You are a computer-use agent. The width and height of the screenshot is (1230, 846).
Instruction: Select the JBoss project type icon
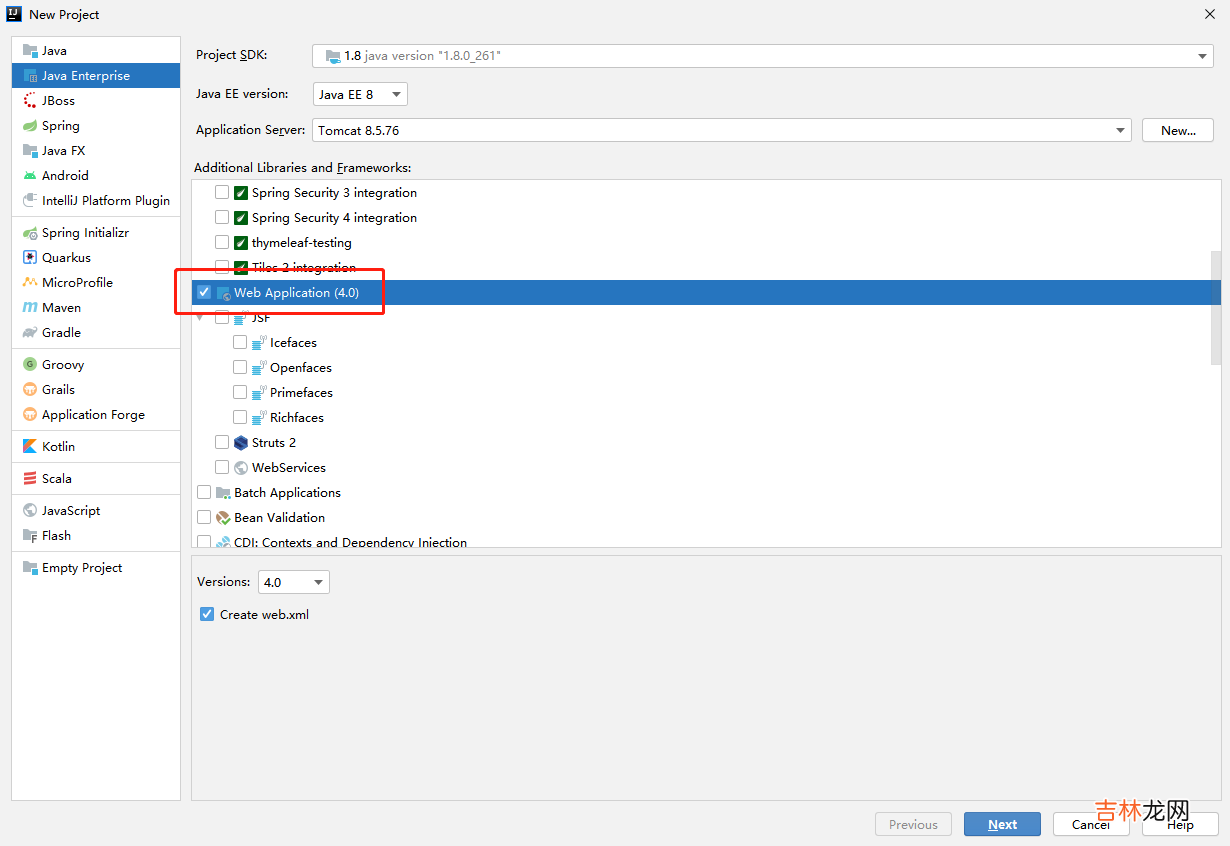(30, 101)
